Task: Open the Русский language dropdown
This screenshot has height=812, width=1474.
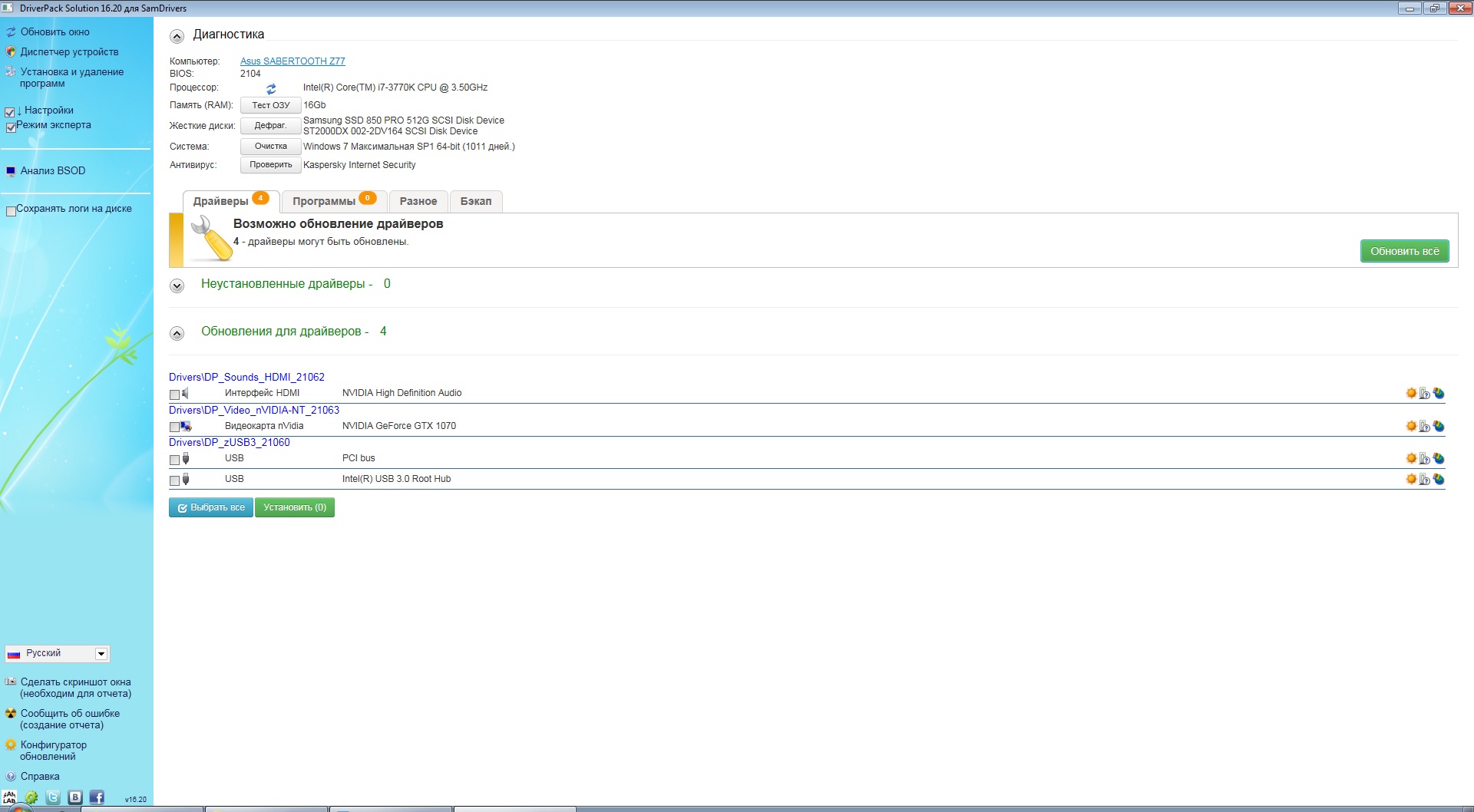Action: [x=58, y=653]
